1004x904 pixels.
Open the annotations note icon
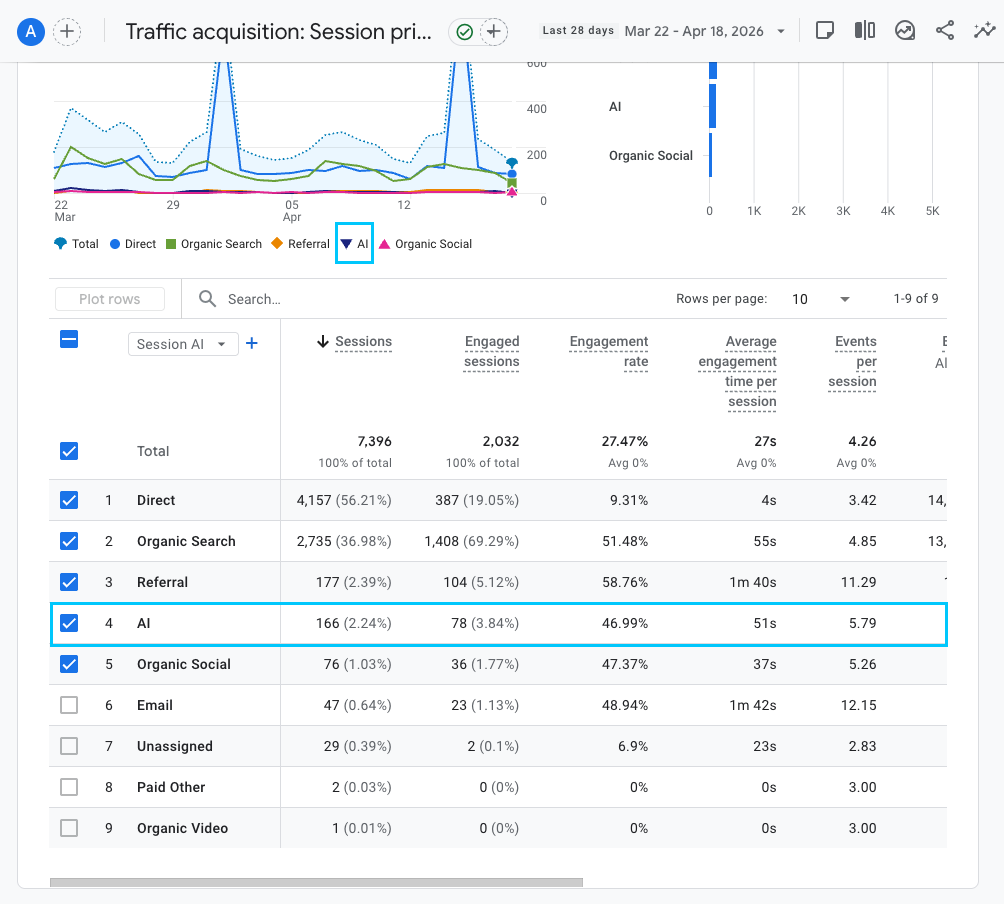click(x=825, y=31)
